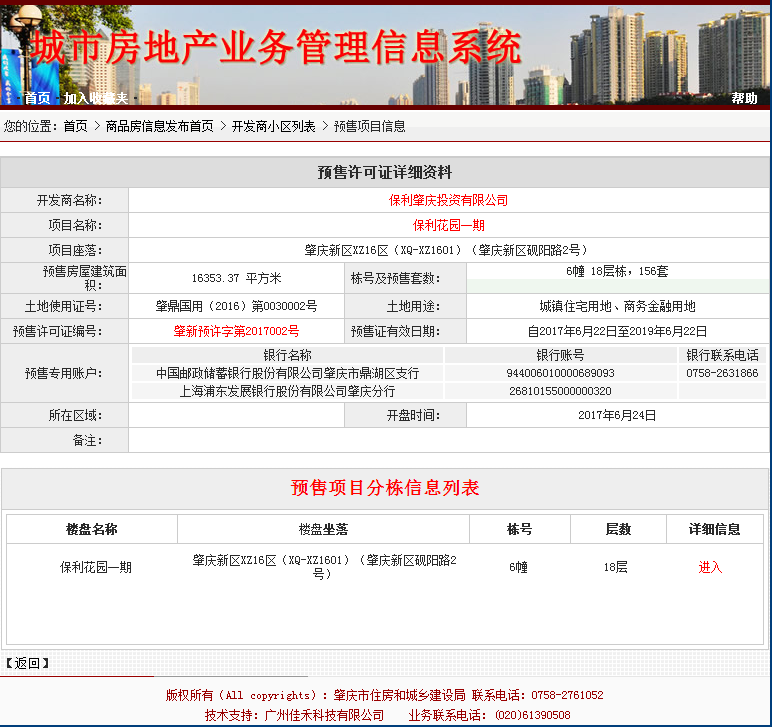Click 首页 in the banner navigation
This screenshot has width=772, height=727.
pos(37,98)
